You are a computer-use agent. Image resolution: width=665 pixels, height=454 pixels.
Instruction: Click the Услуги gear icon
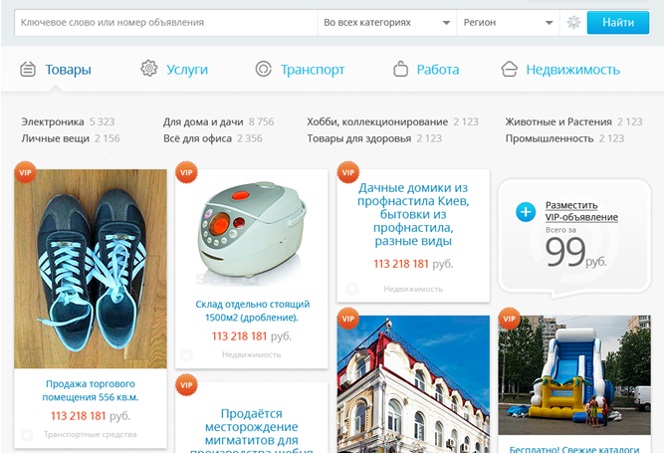149,69
